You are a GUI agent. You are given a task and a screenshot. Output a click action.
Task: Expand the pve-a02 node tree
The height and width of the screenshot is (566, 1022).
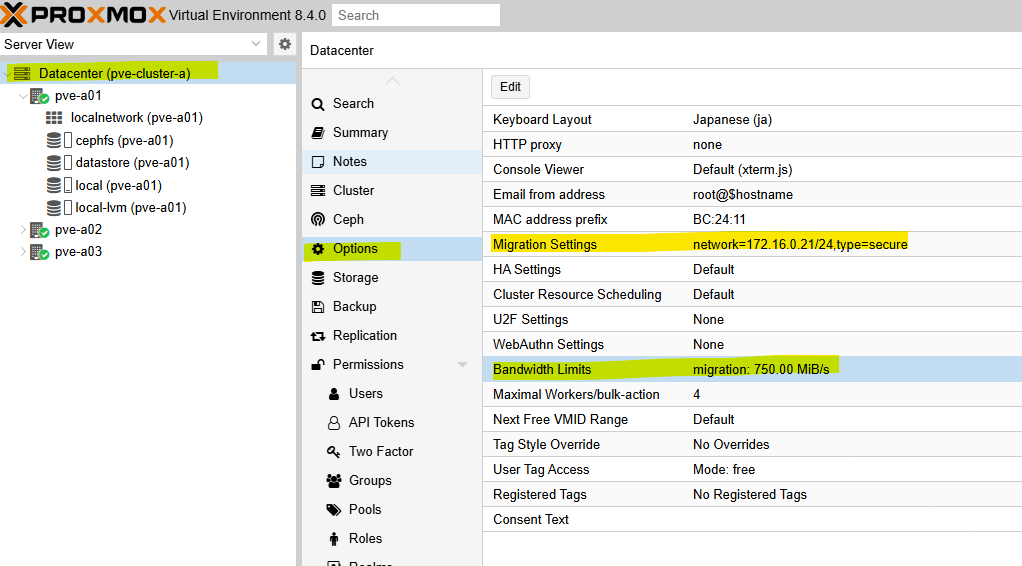point(24,230)
